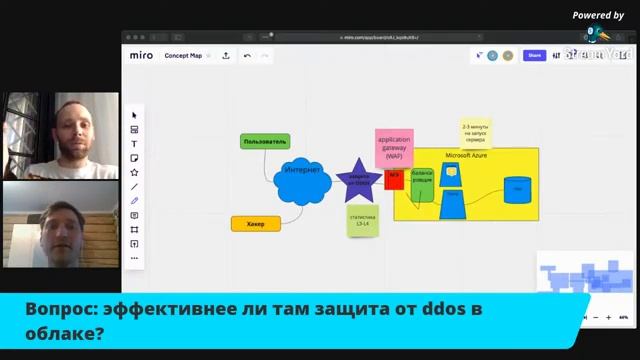Select the blue database cylinder shape
This screenshot has height=360, width=640.
(518, 190)
